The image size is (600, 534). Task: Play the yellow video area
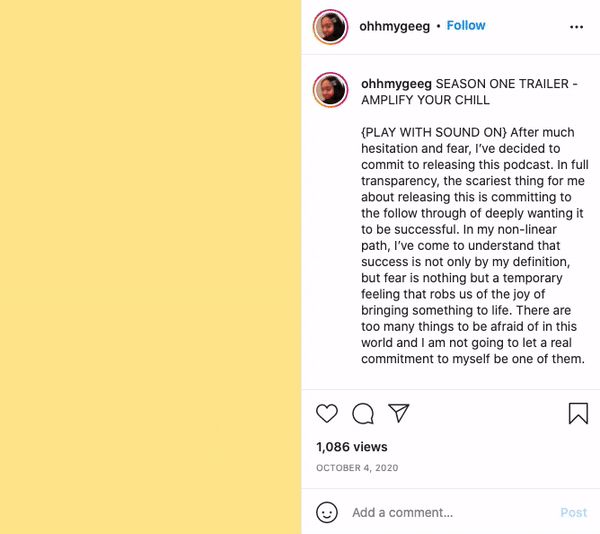click(150, 267)
